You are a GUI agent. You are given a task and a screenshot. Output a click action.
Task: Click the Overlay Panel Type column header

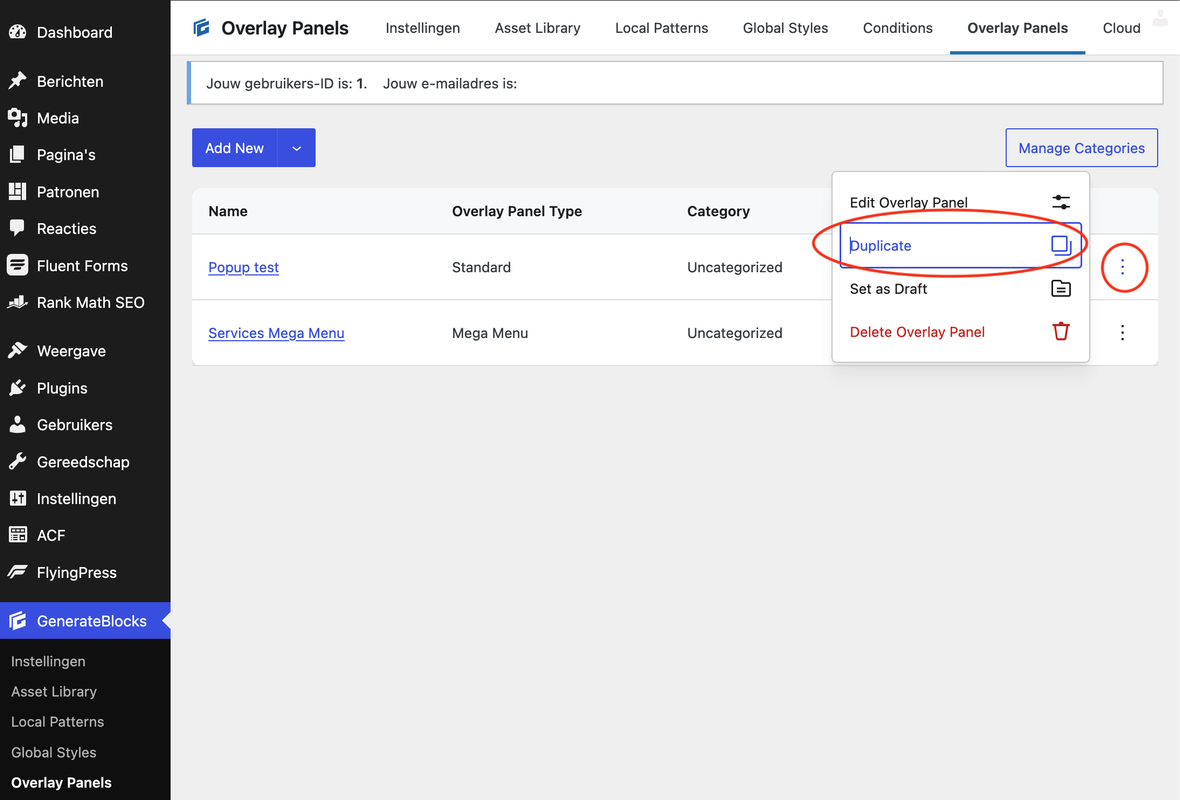[x=517, y=211]
